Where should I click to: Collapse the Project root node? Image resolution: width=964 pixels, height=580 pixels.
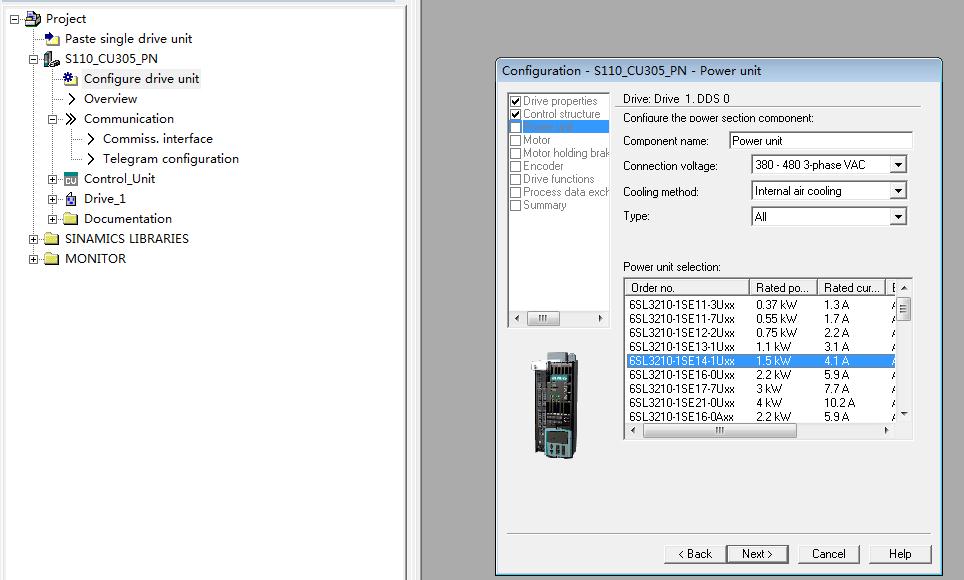(14, 20)
